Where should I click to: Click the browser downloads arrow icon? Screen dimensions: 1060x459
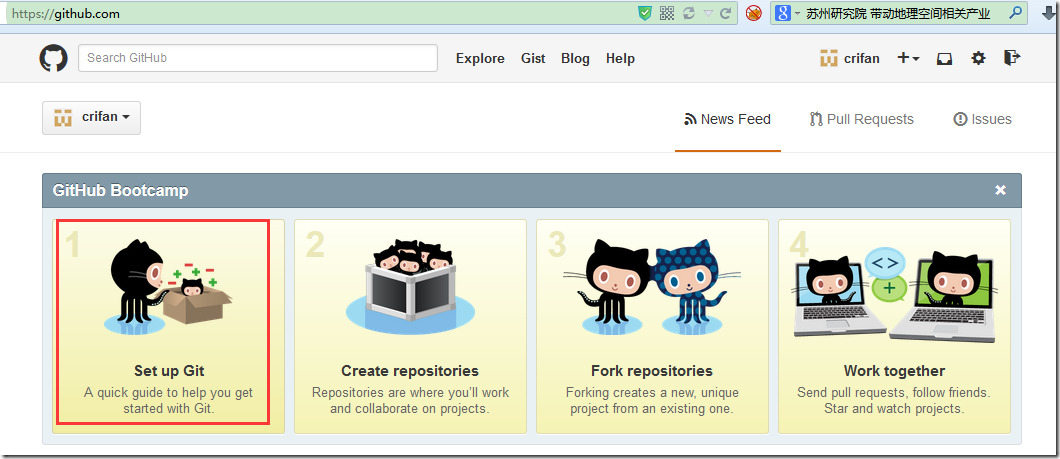tap(1045, 13)
